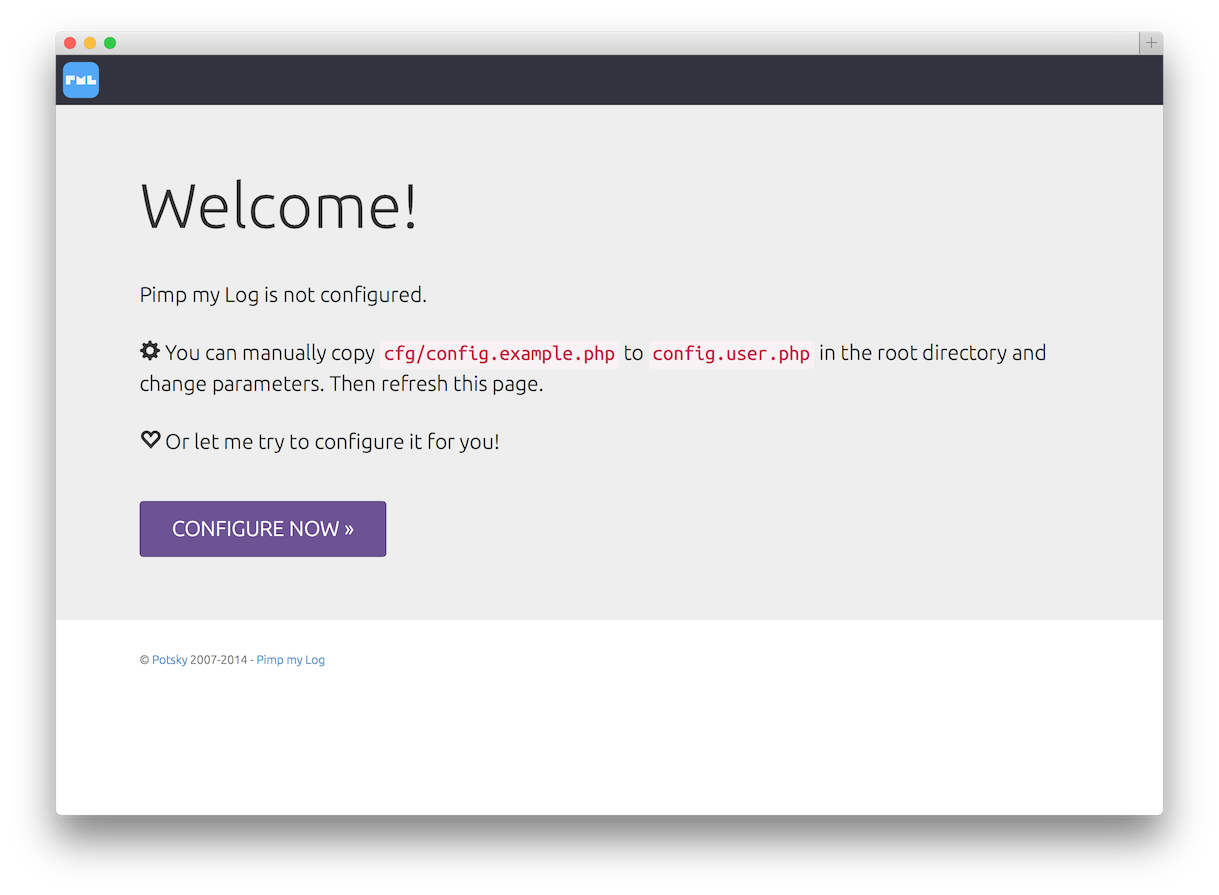Click the Welcome! heading
1219x895 pixels.
point(279,206)
